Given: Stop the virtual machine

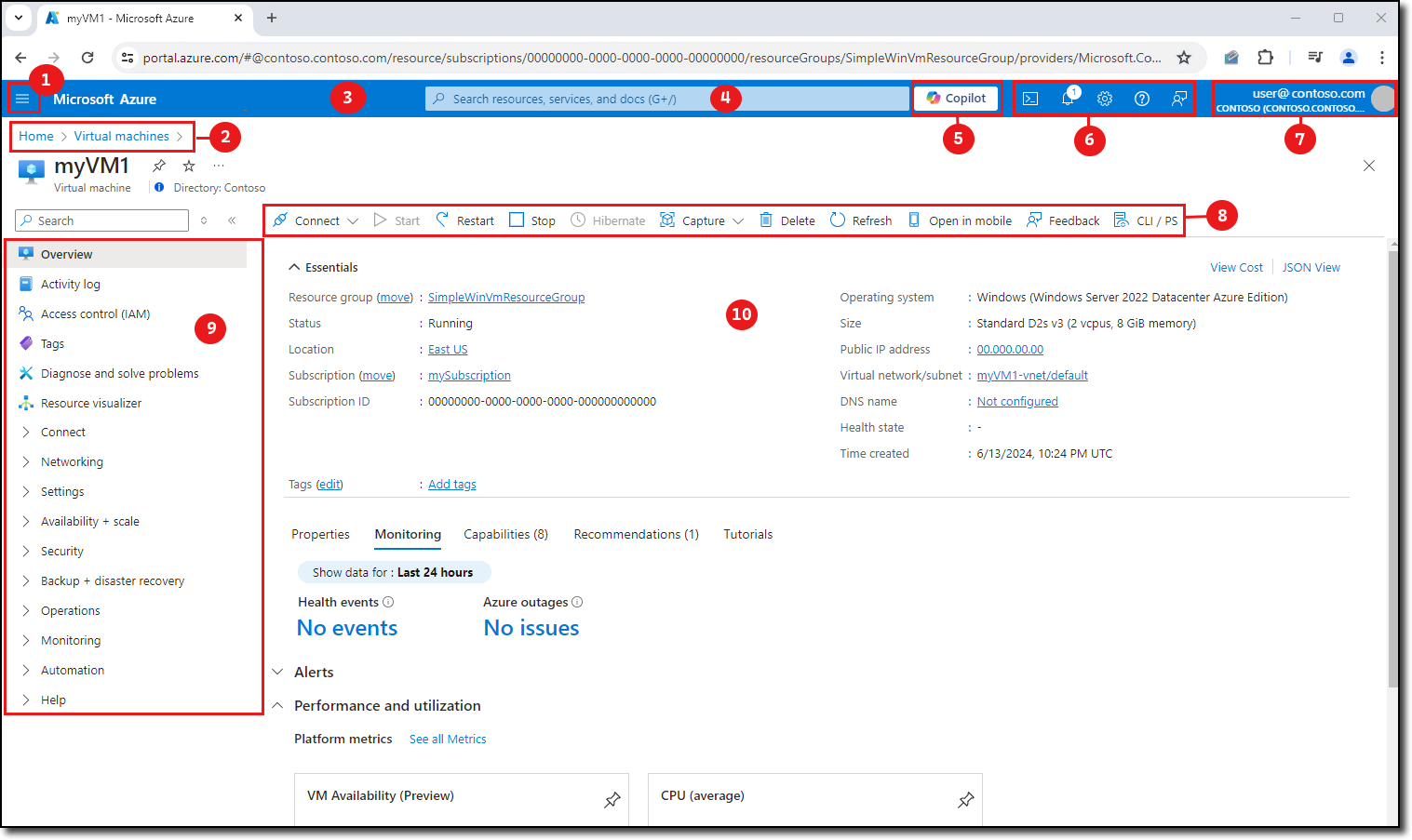Looking at the screenshot, I should (x=531, y=220).
